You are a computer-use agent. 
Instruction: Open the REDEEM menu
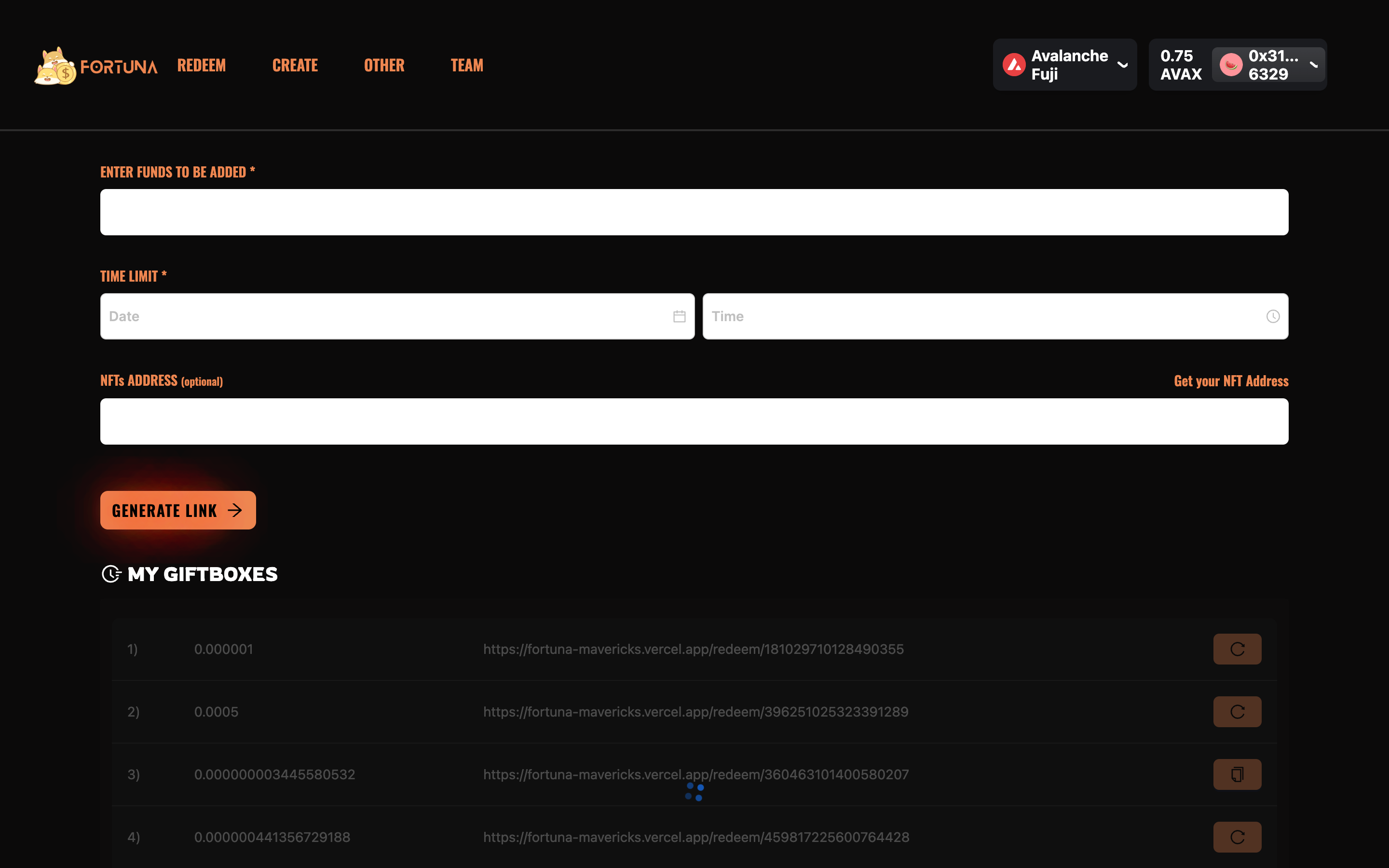click(x=202, y=66)
